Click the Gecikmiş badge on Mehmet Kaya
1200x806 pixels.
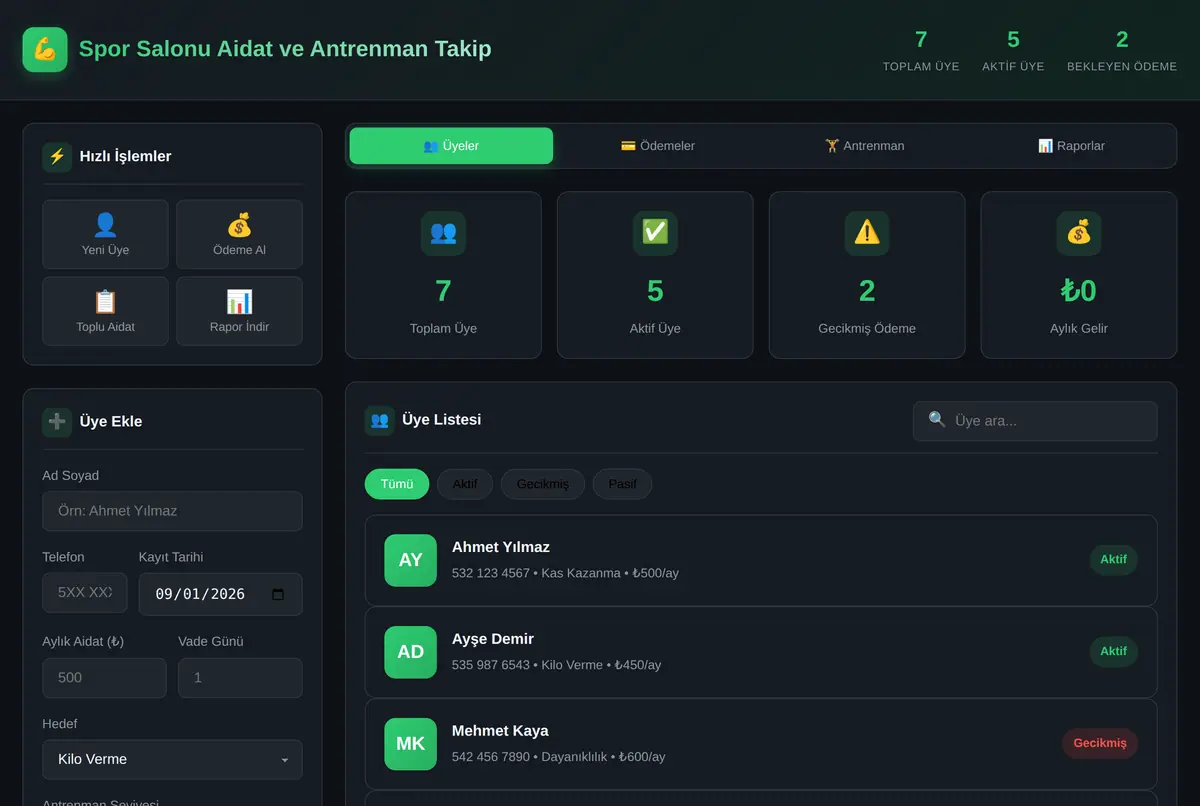click(x=1100, y=744)
